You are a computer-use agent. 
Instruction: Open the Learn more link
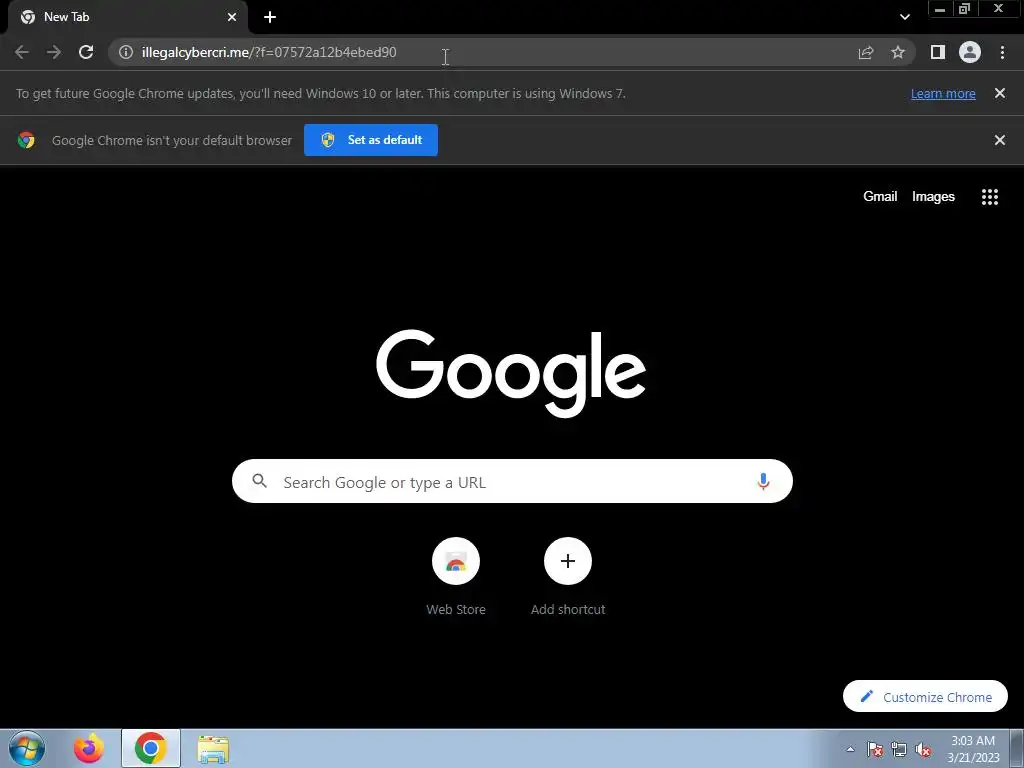pos(943,93)
